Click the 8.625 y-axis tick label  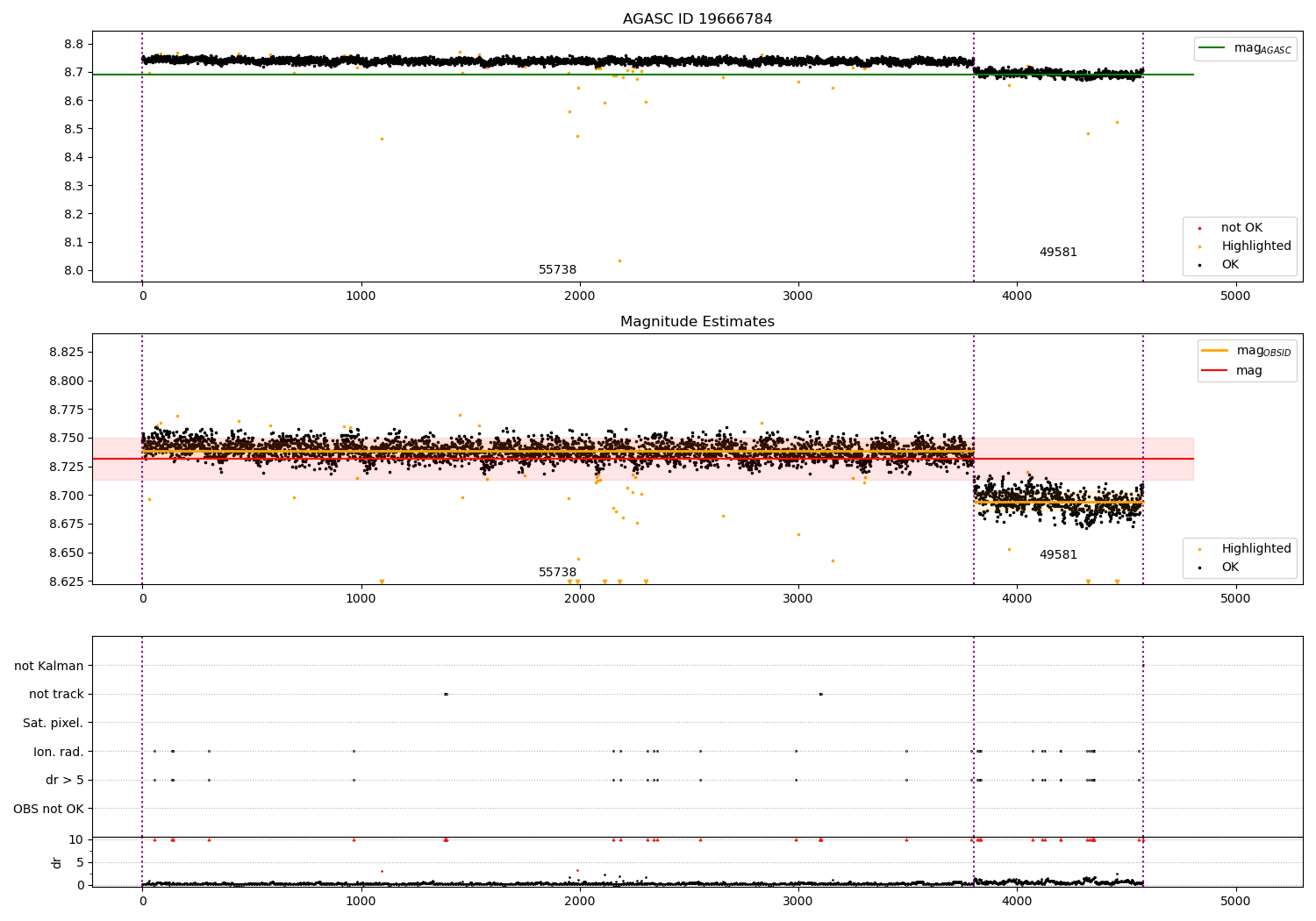point(67,582)
